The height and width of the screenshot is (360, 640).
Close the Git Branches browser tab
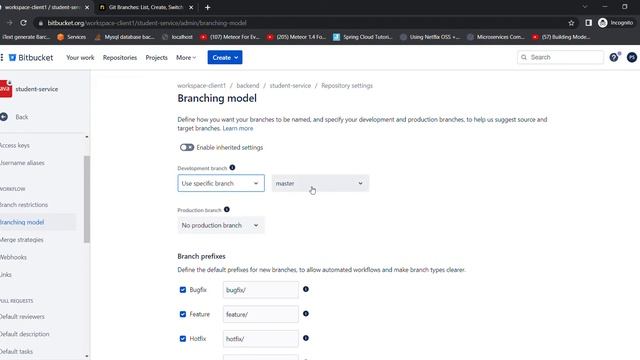tap(191, 7)
